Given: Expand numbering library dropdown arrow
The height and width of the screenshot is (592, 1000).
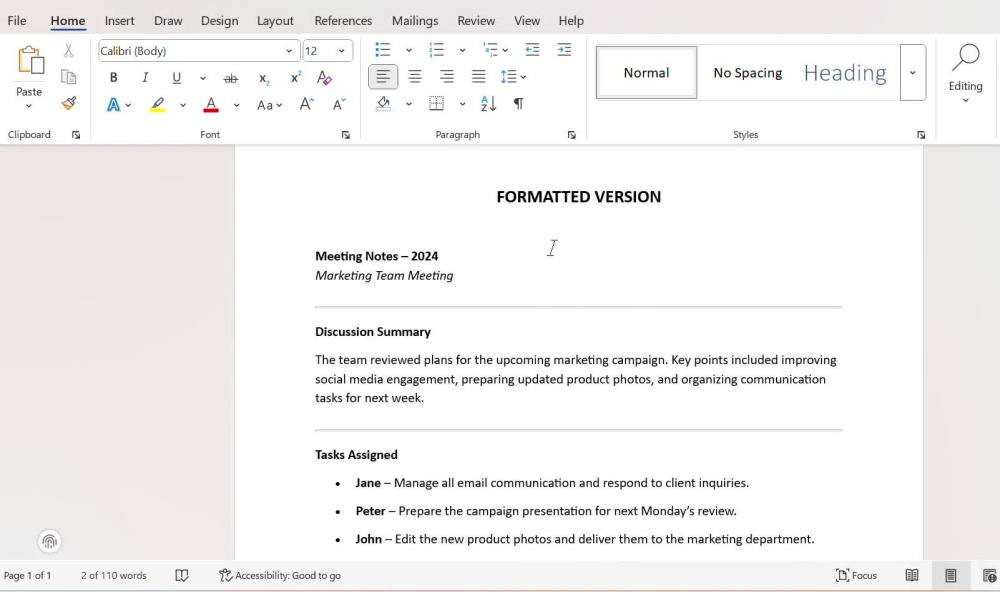Looking at the screenshot, I should [462, 50].
